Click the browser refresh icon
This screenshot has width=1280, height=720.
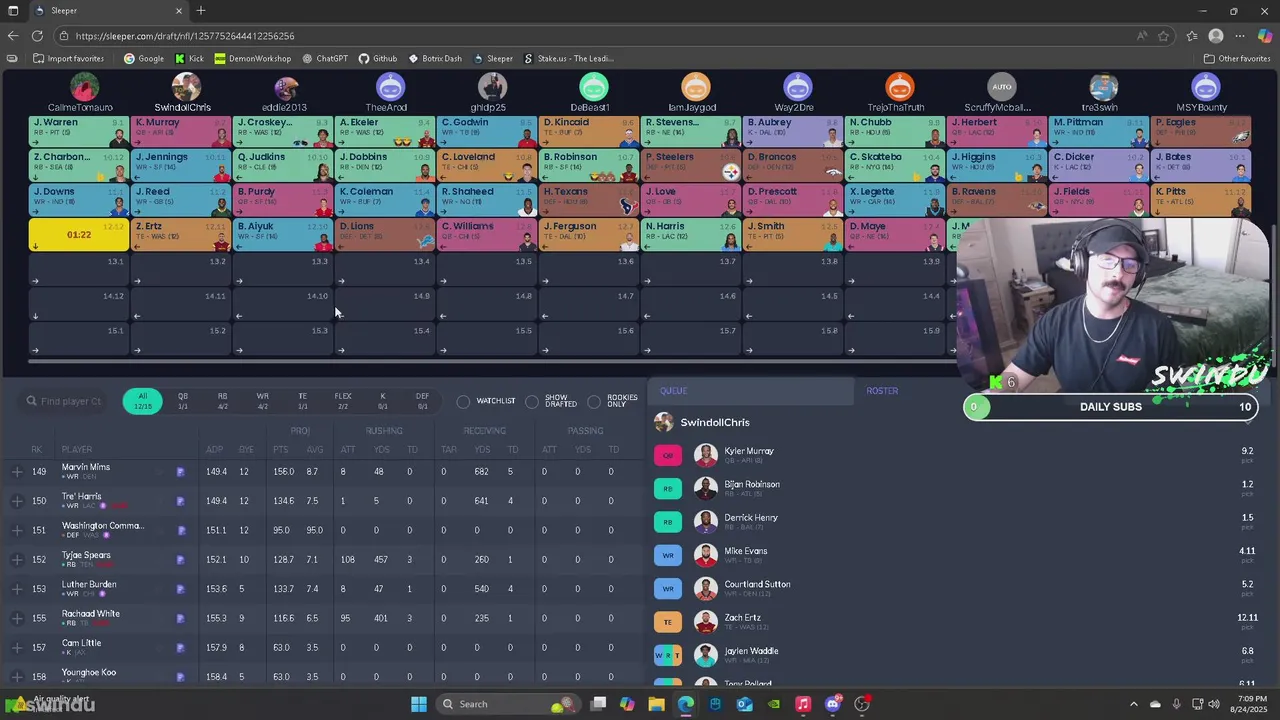[37, 36]
